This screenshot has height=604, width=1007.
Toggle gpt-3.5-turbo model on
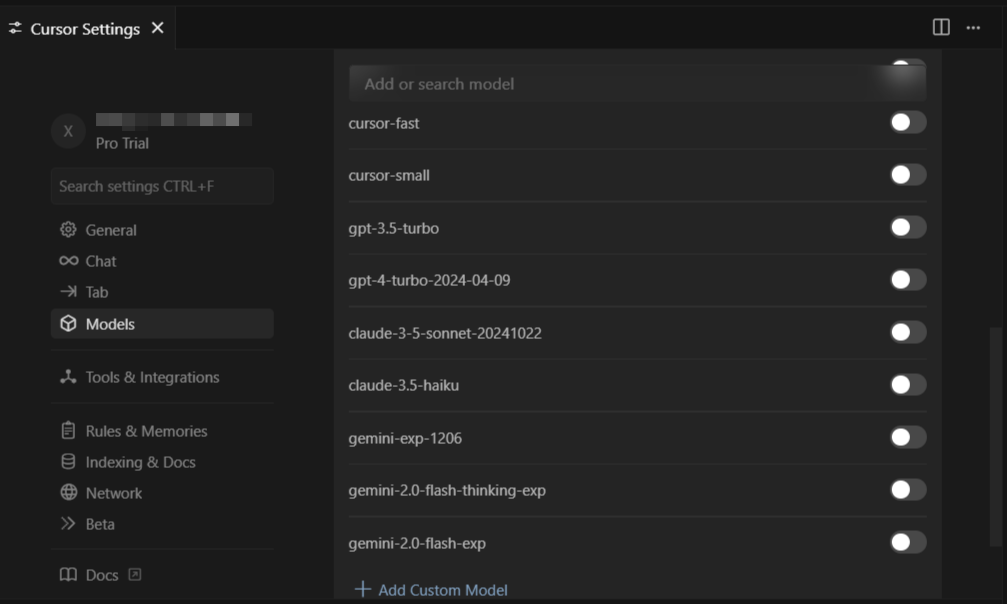[x=908, y=227]
